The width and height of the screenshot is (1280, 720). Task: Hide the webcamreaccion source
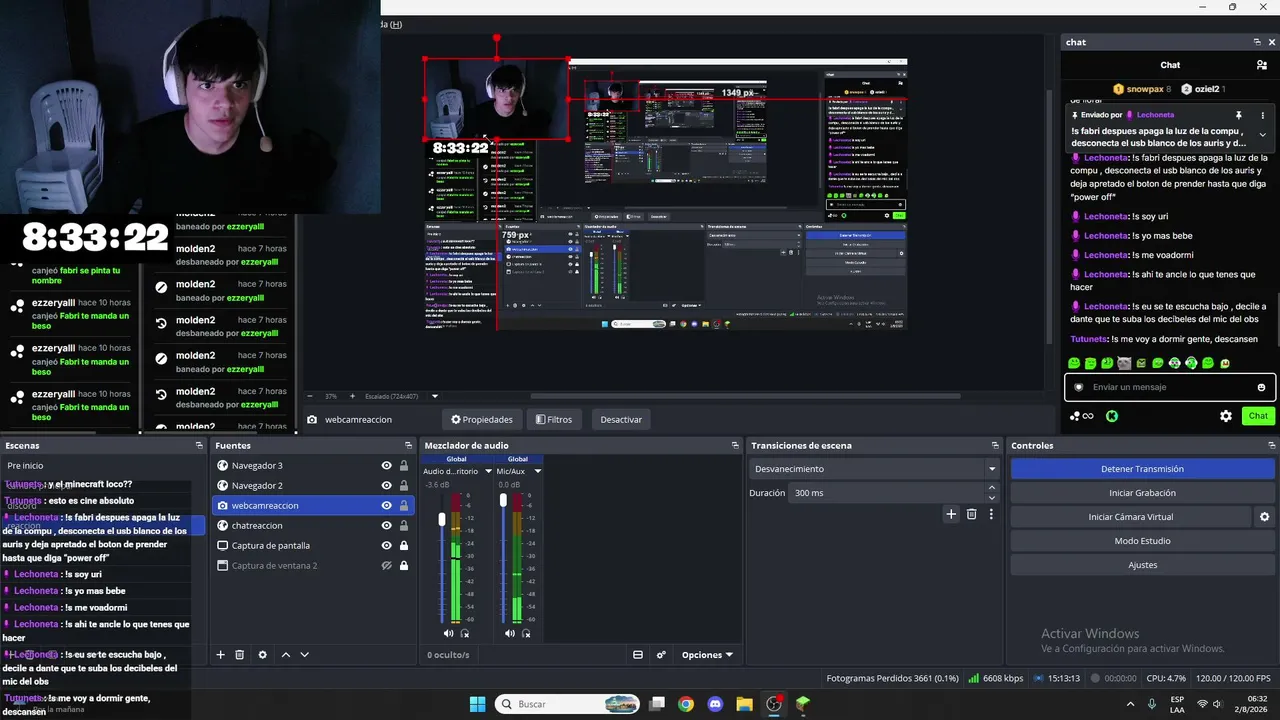386,505
